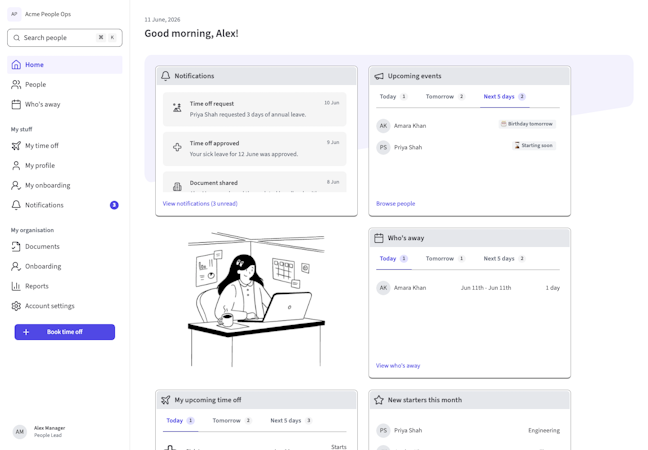Open the Documents icon in sidebar
This screenshot has height=450, width=648.
(16, 247)
